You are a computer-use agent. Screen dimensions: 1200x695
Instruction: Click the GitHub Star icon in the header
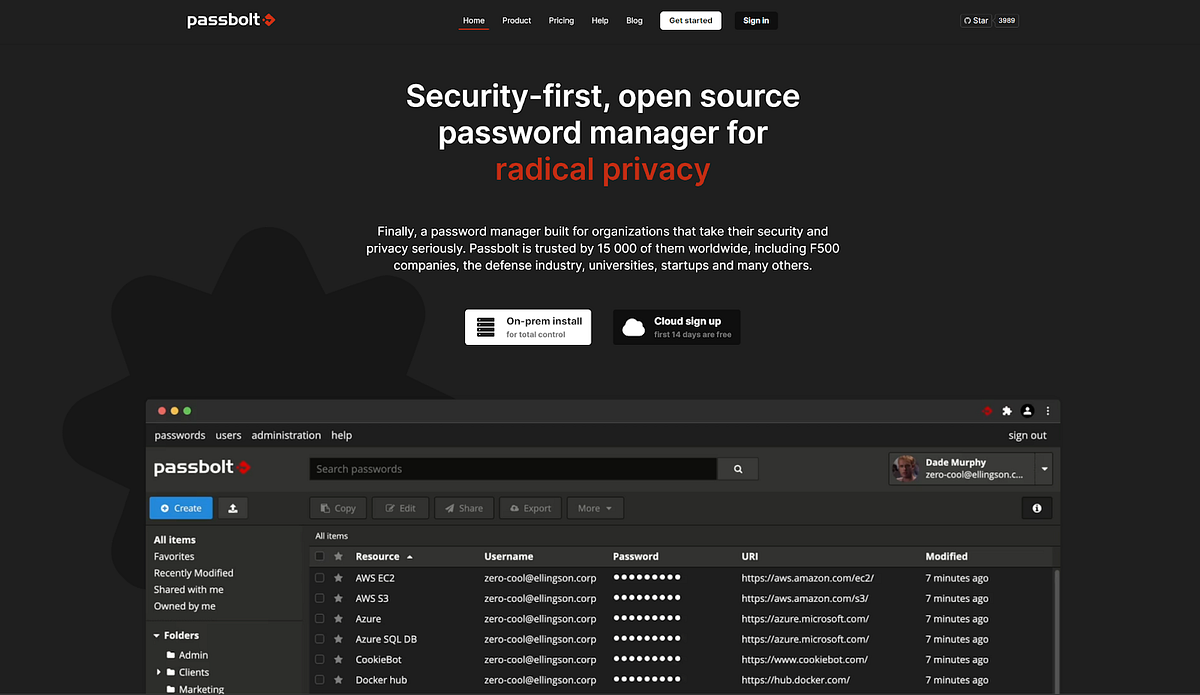pos(968,19)
